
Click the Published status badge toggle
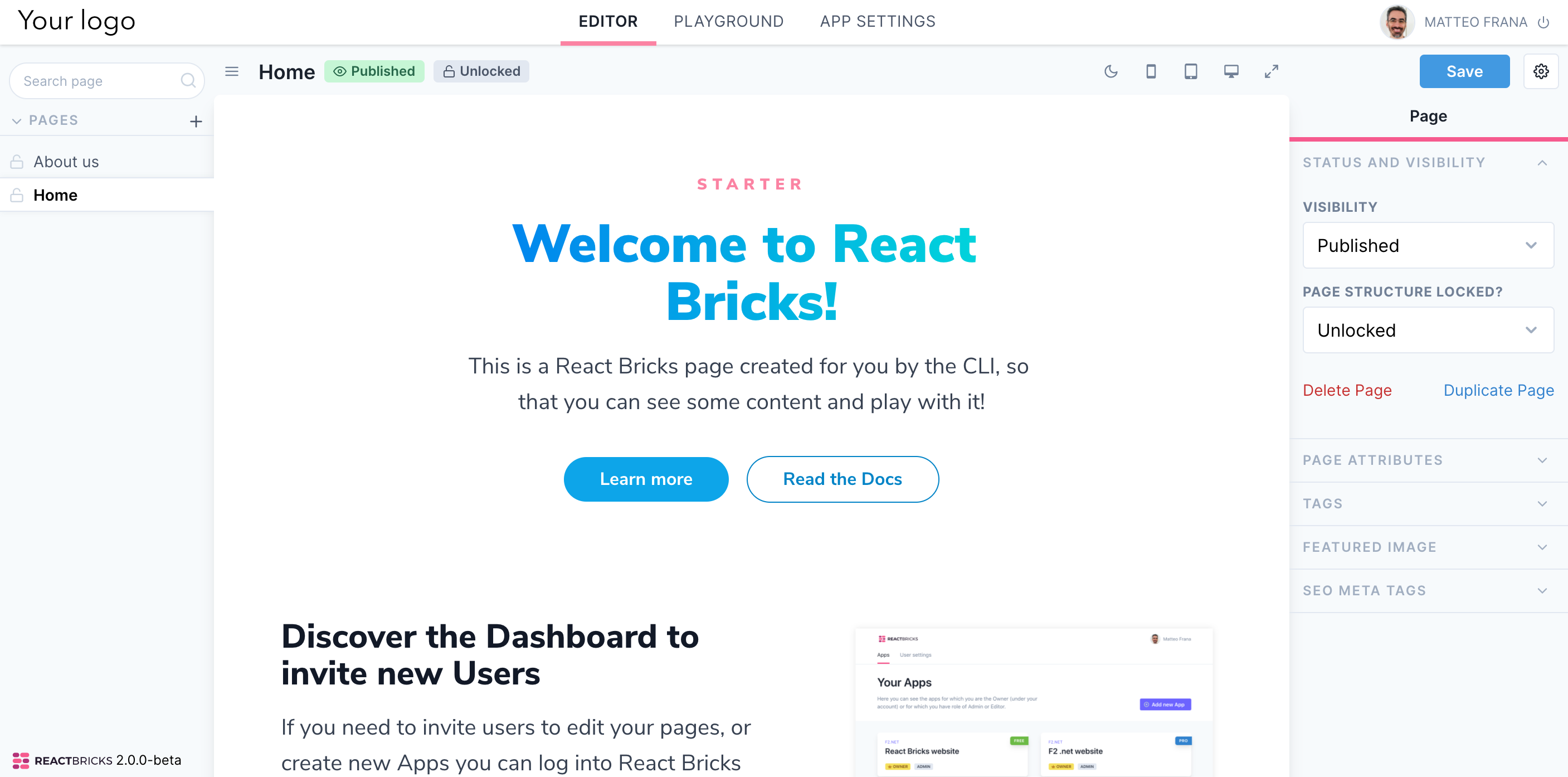(x=375, y=71)
